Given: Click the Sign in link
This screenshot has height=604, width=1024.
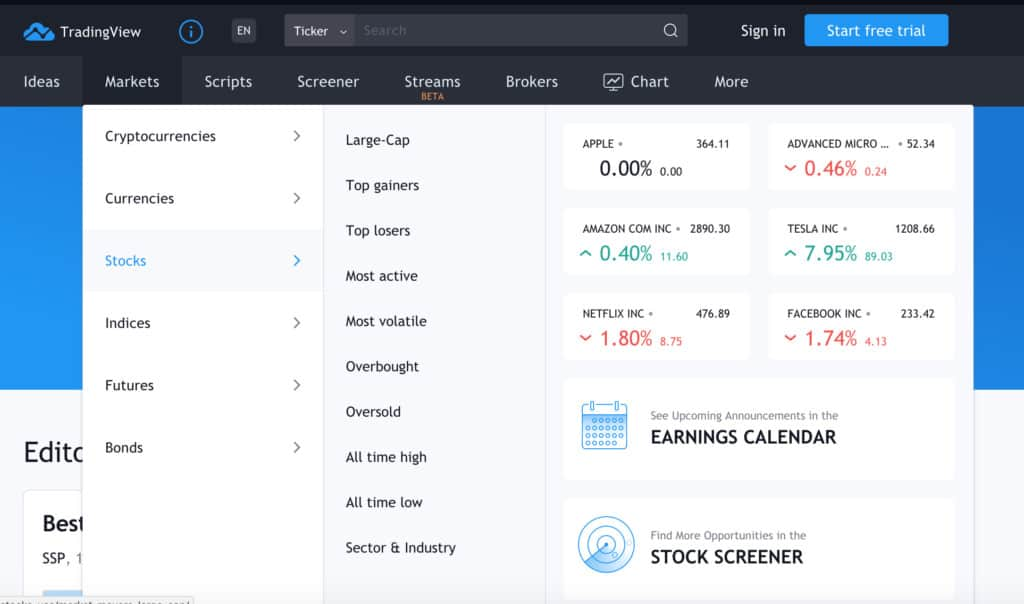Looking at the screenshot, I should click(763, 31).
